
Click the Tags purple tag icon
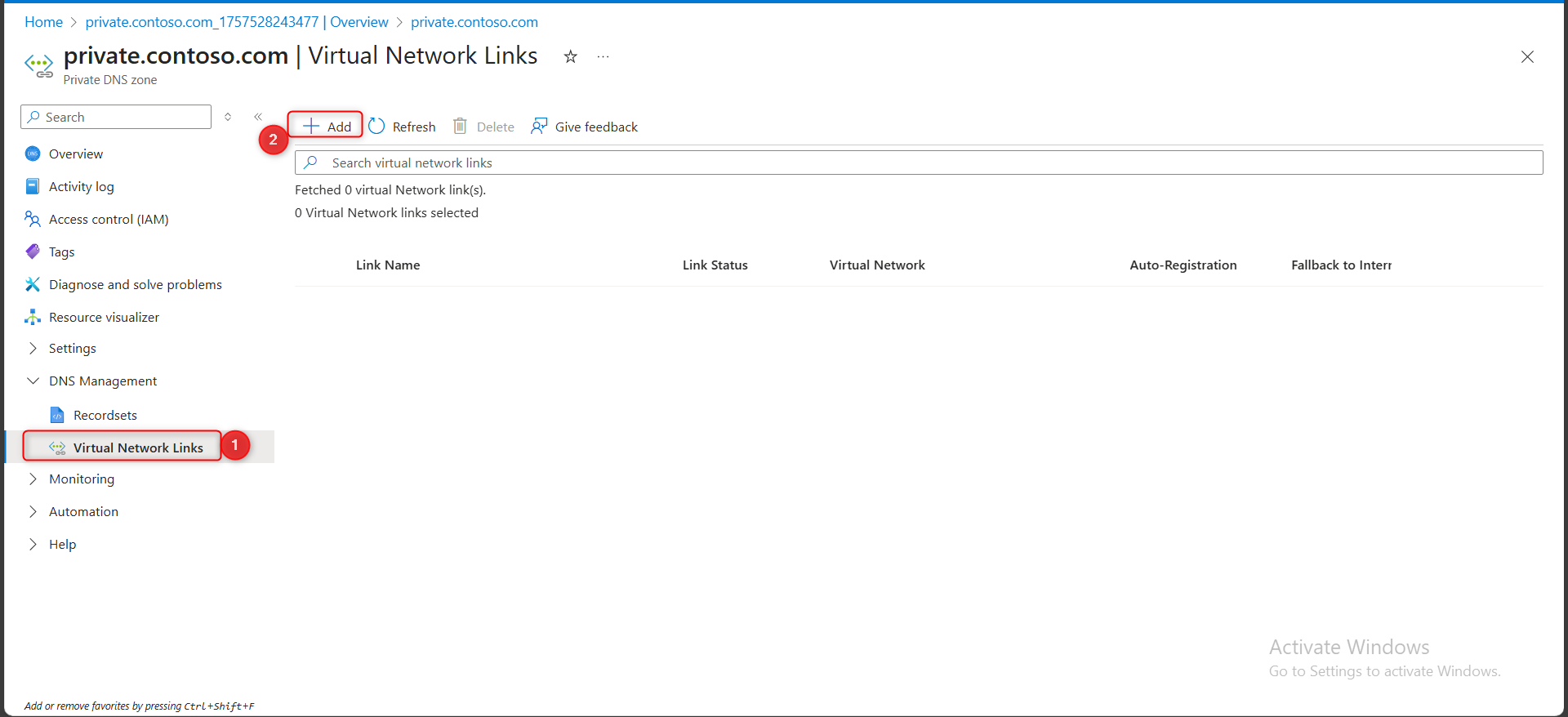click(x=33, y=252)
